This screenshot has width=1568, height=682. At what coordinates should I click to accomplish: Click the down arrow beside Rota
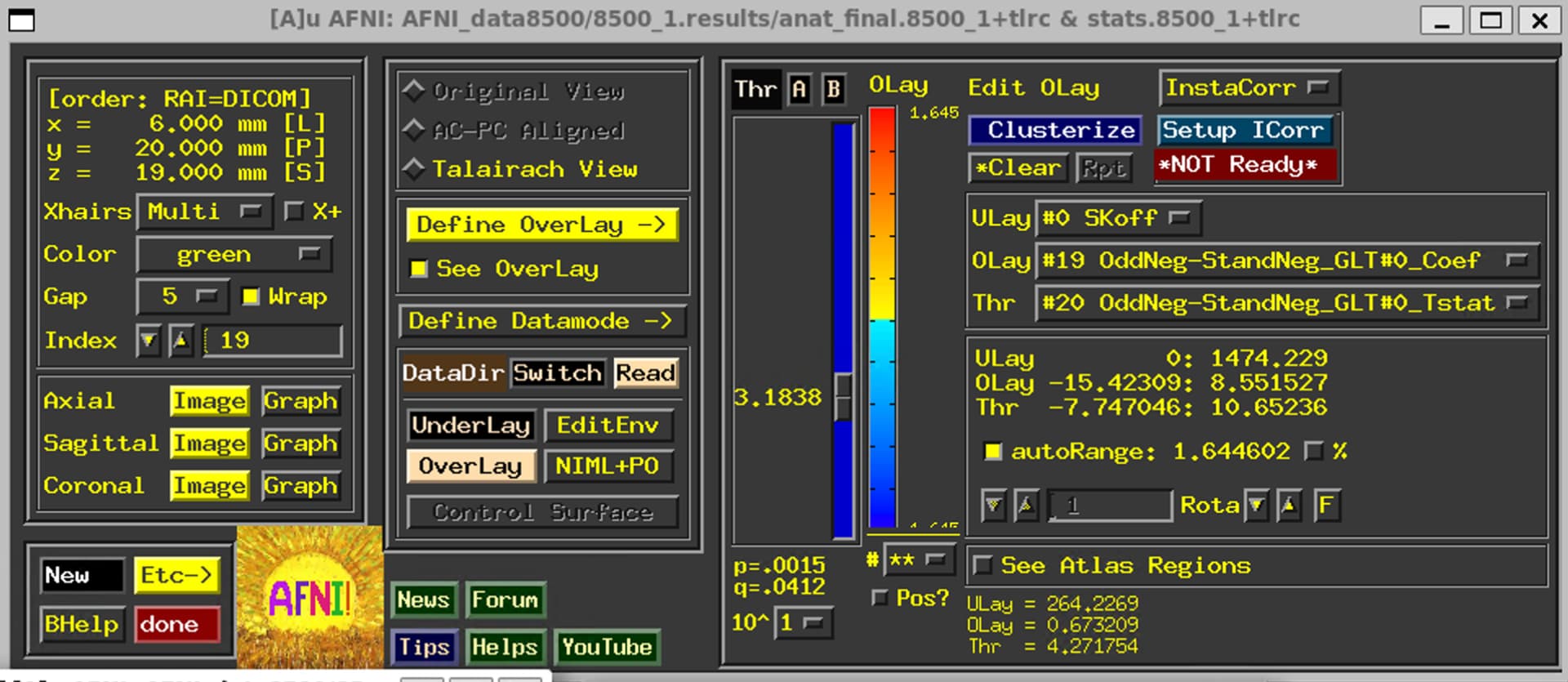pos(1257,506)
